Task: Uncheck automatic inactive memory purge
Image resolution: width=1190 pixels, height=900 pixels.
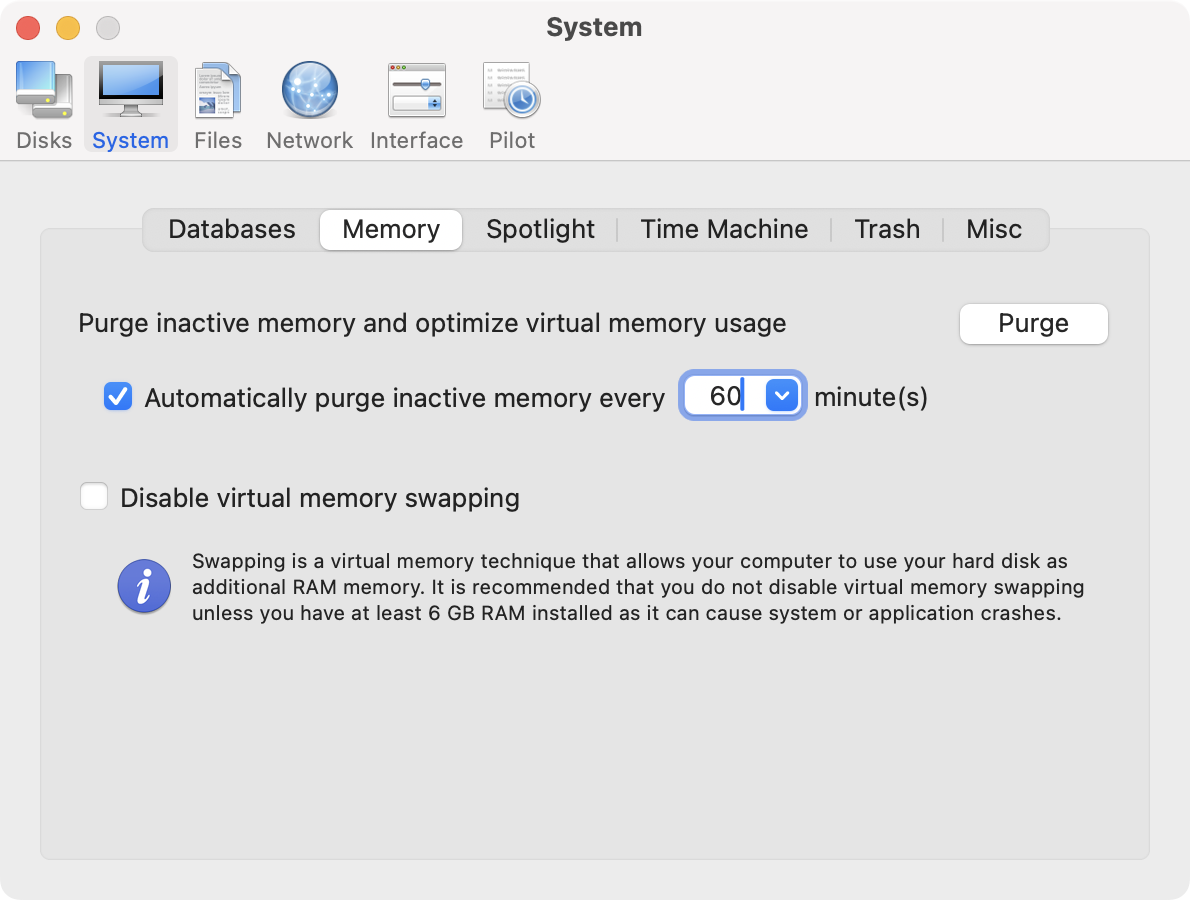Action: (118, 397)
